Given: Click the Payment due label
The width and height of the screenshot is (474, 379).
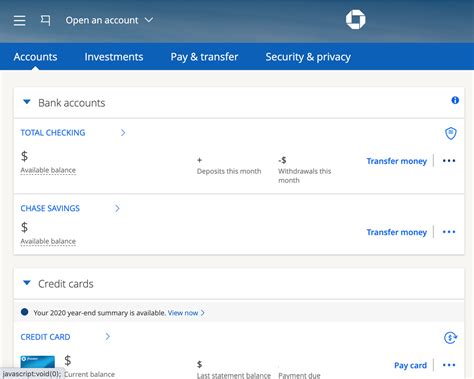Looking at the screenshot, I should point(299,375).
